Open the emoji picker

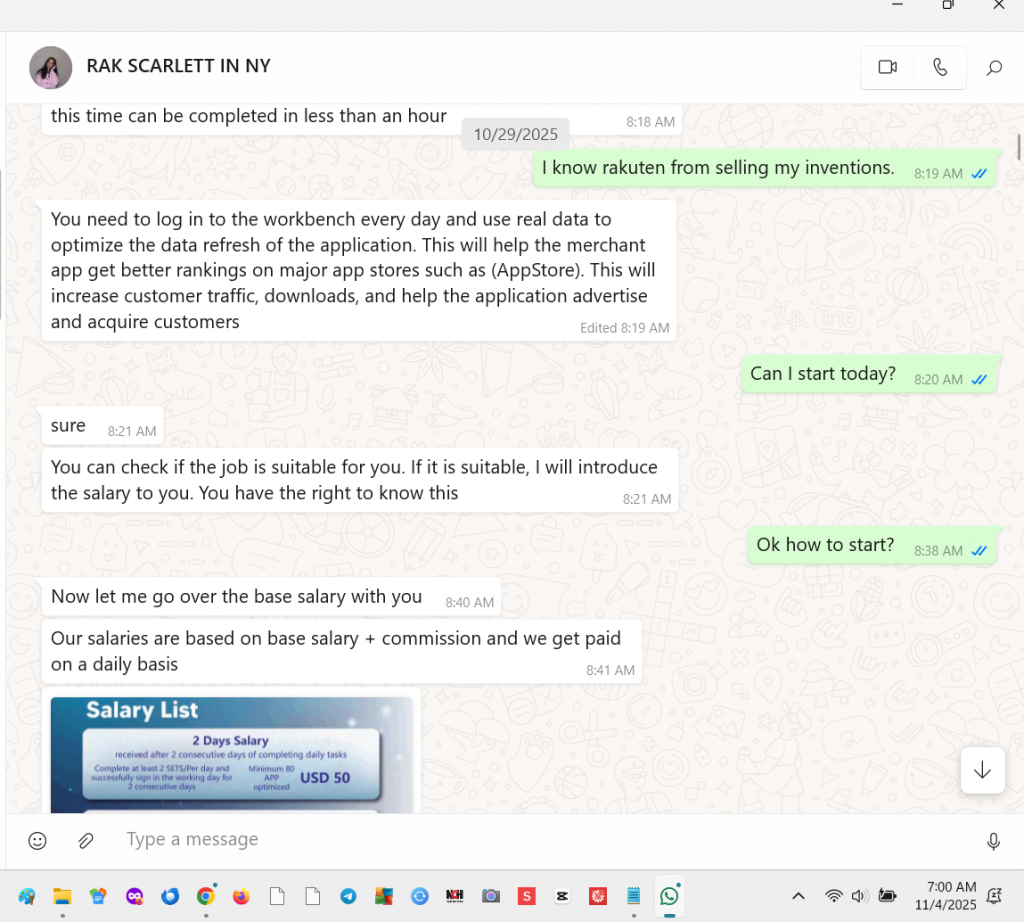click(37, 841)
